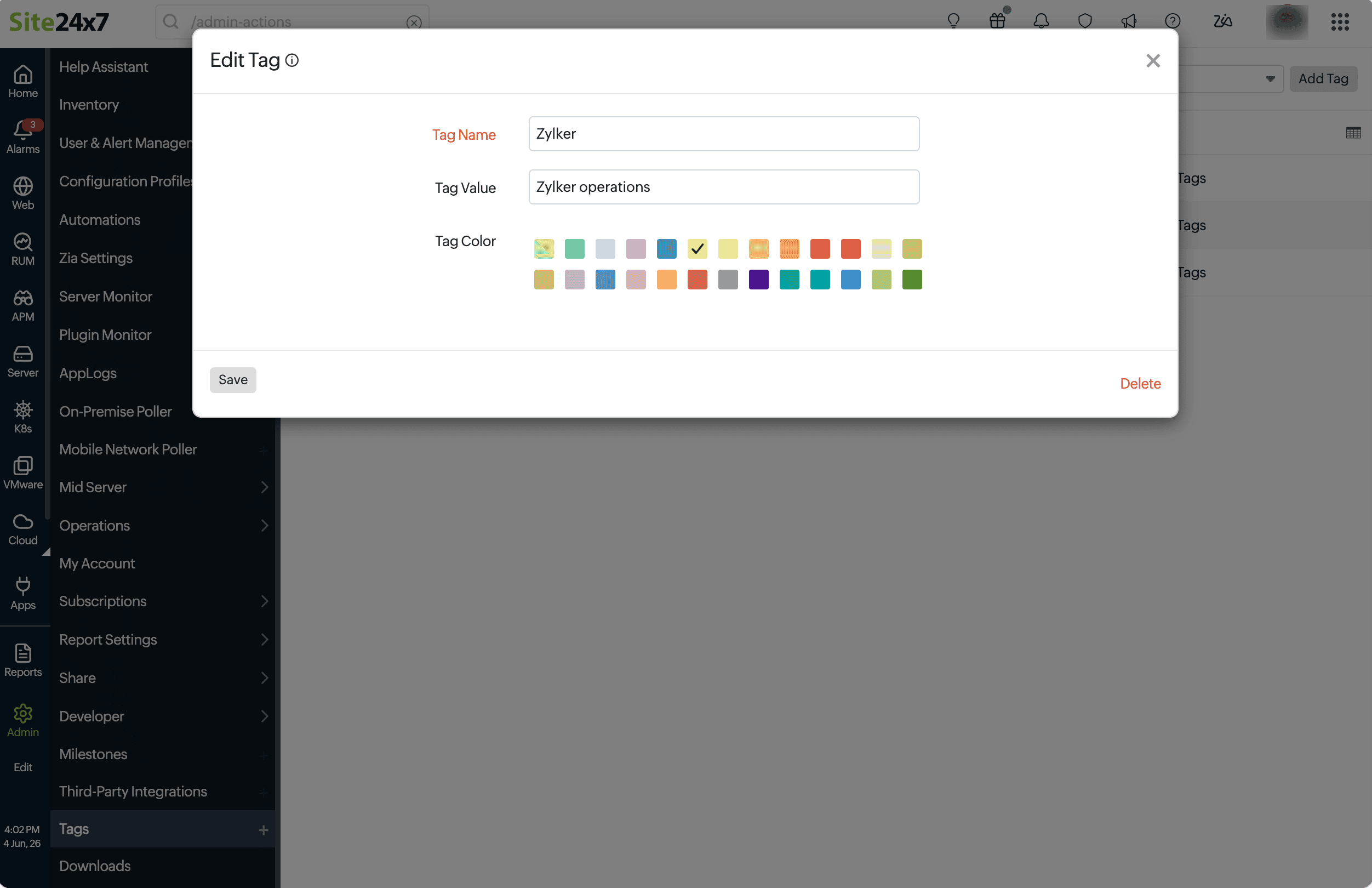Open the lightbulb tips icon
The image size is (1372, 888).
pyautogui.click(x=953, y=21)
